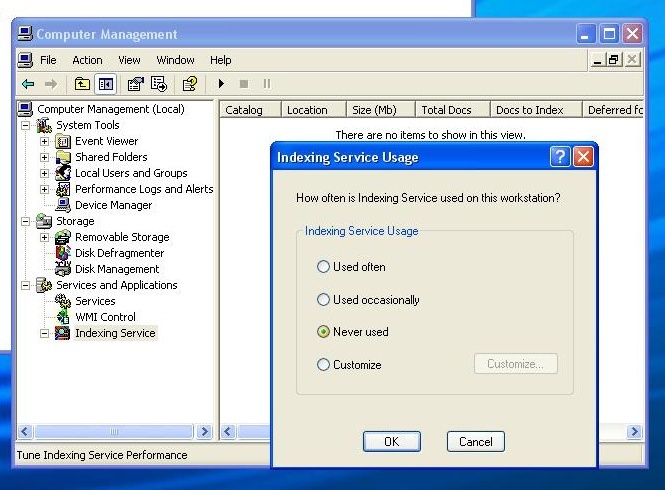This screenshot has width=665, height=490.
Task: Click the dialog's question mark help button
Action: (560, 157)
